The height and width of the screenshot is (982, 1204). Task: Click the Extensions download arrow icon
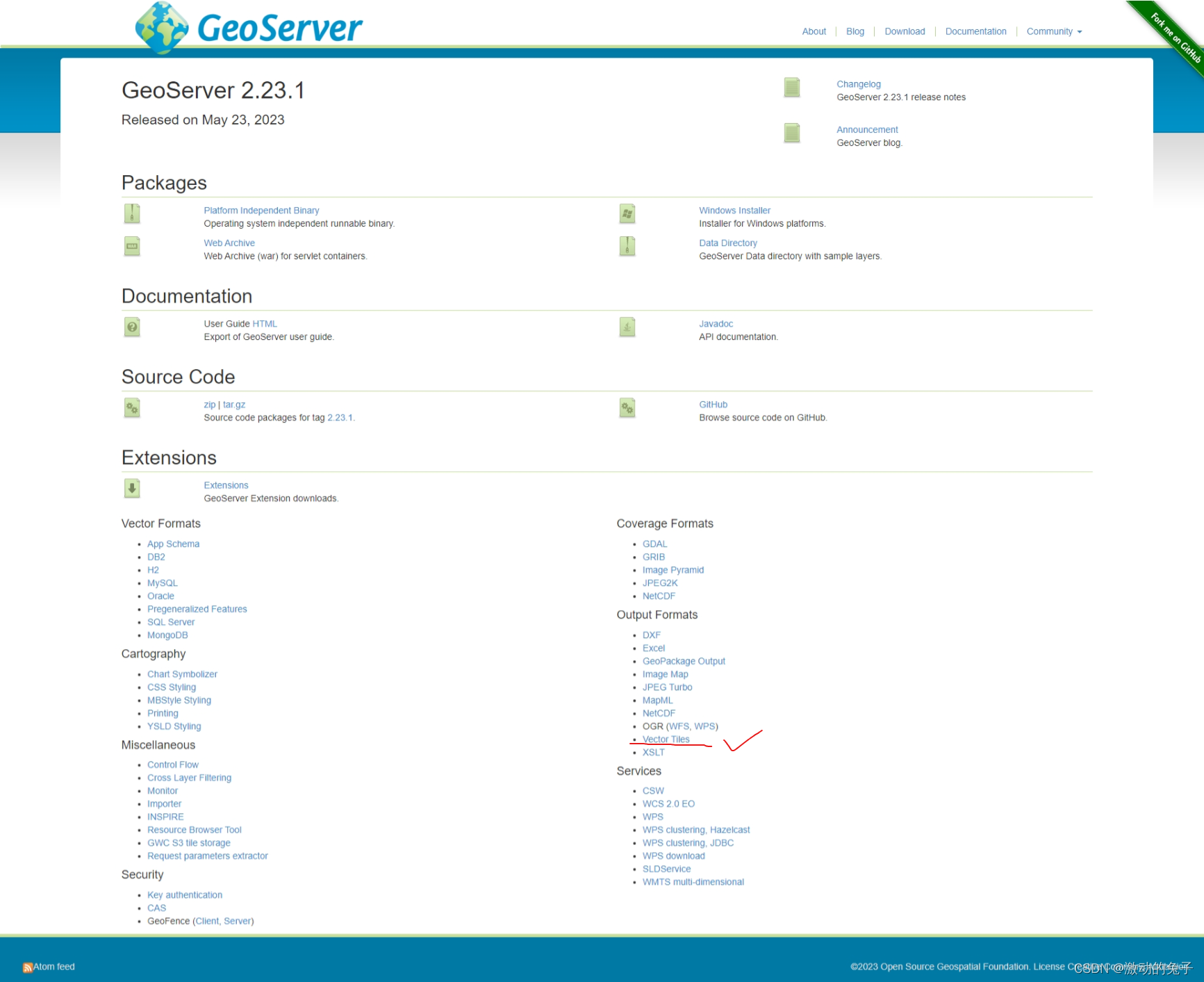coord(132,489)
